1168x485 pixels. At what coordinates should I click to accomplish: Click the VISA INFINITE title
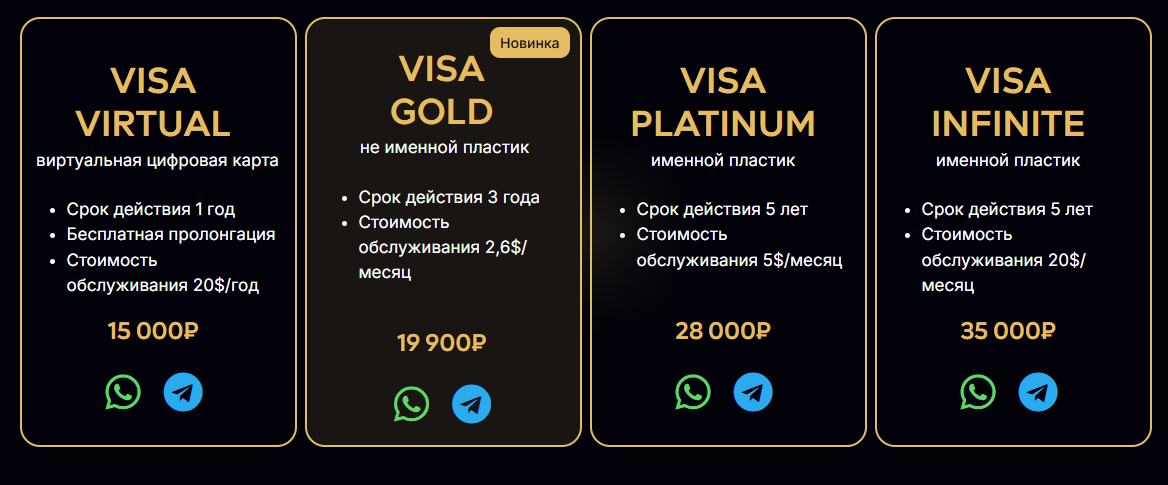coord(1008,101)
